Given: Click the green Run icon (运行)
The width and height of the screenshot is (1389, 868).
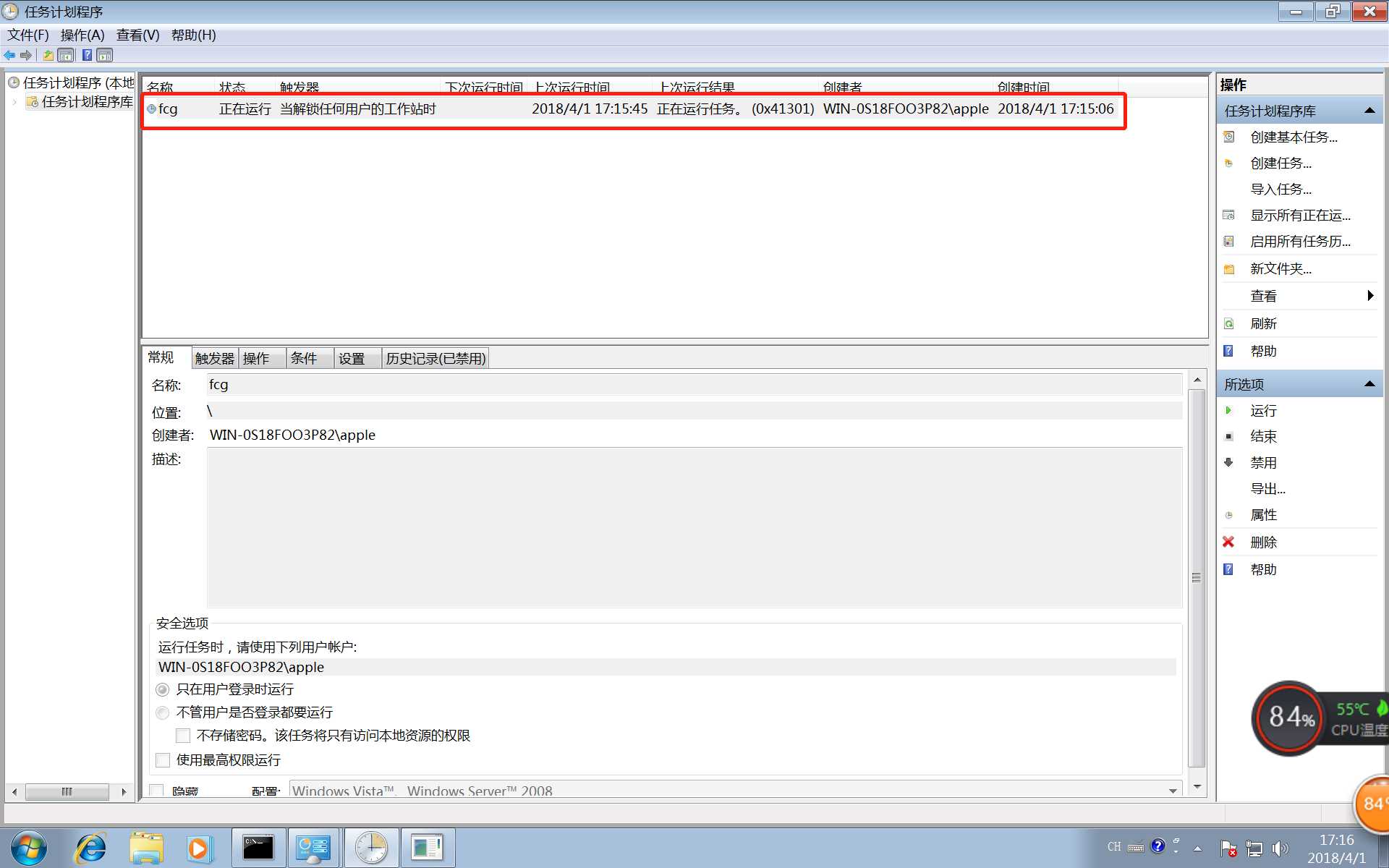Looking at the screenshot, I should tap(1228, 410).
